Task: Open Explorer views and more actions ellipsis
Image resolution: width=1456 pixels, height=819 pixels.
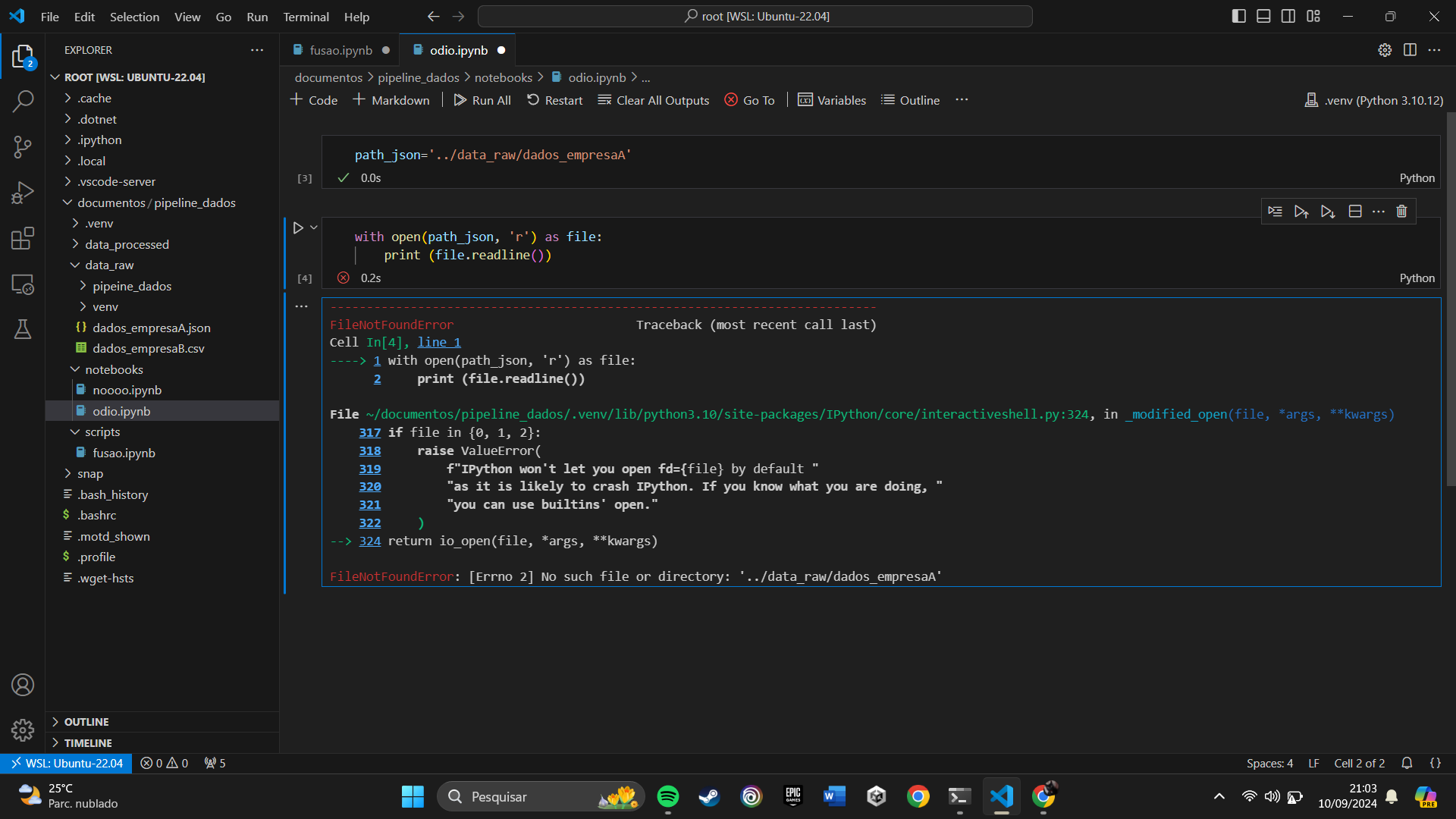Action: [x=257, y=50]
